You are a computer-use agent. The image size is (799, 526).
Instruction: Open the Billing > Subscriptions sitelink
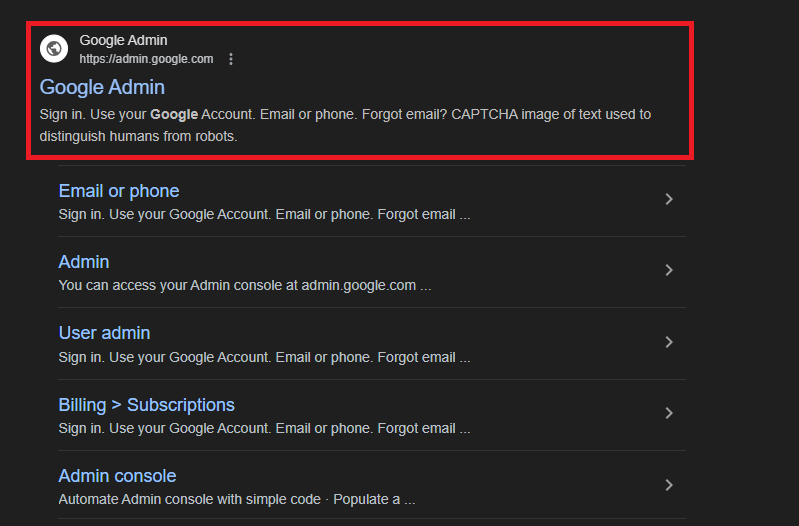[146, 405]
